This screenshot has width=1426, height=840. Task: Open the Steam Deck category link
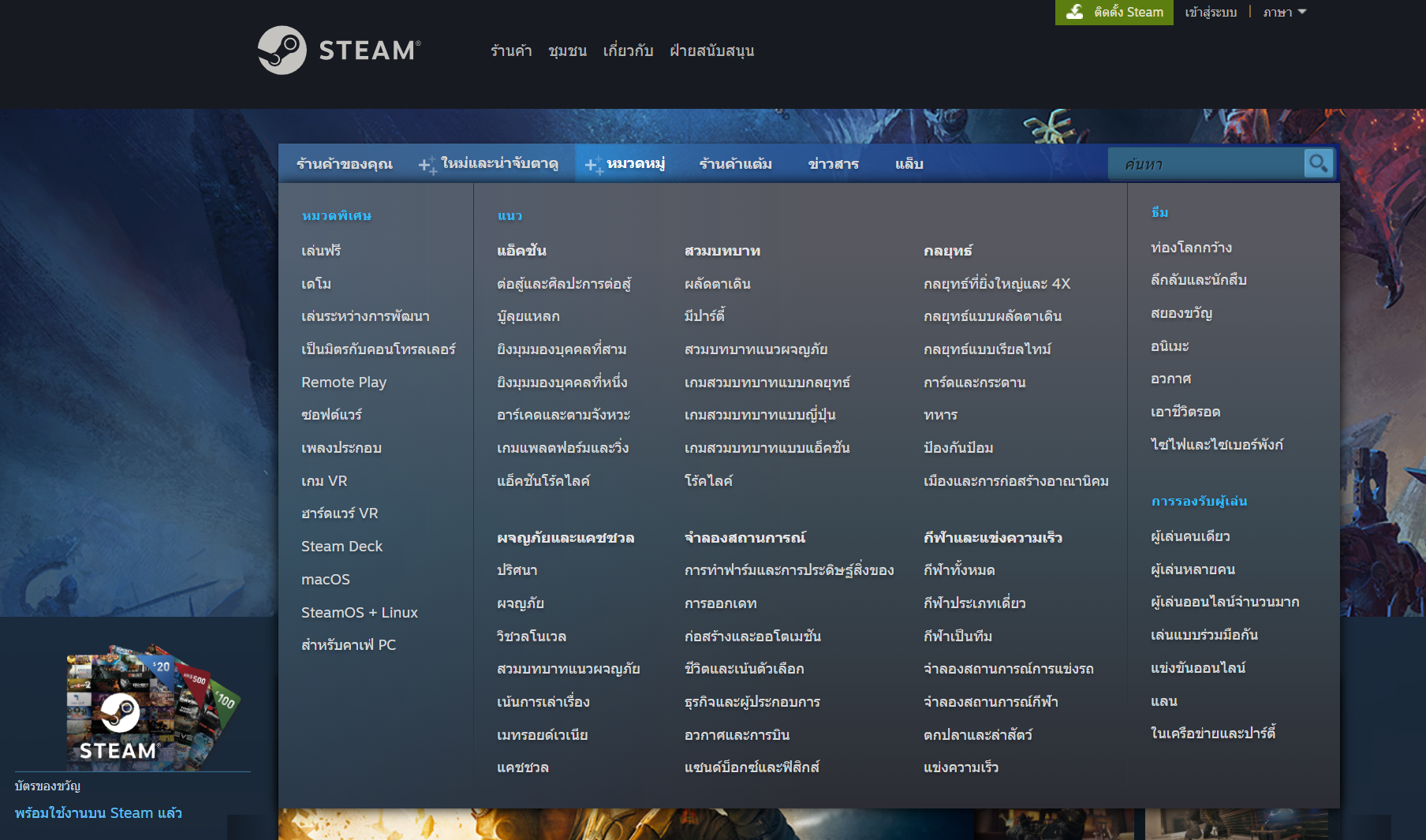click(342, 547)
